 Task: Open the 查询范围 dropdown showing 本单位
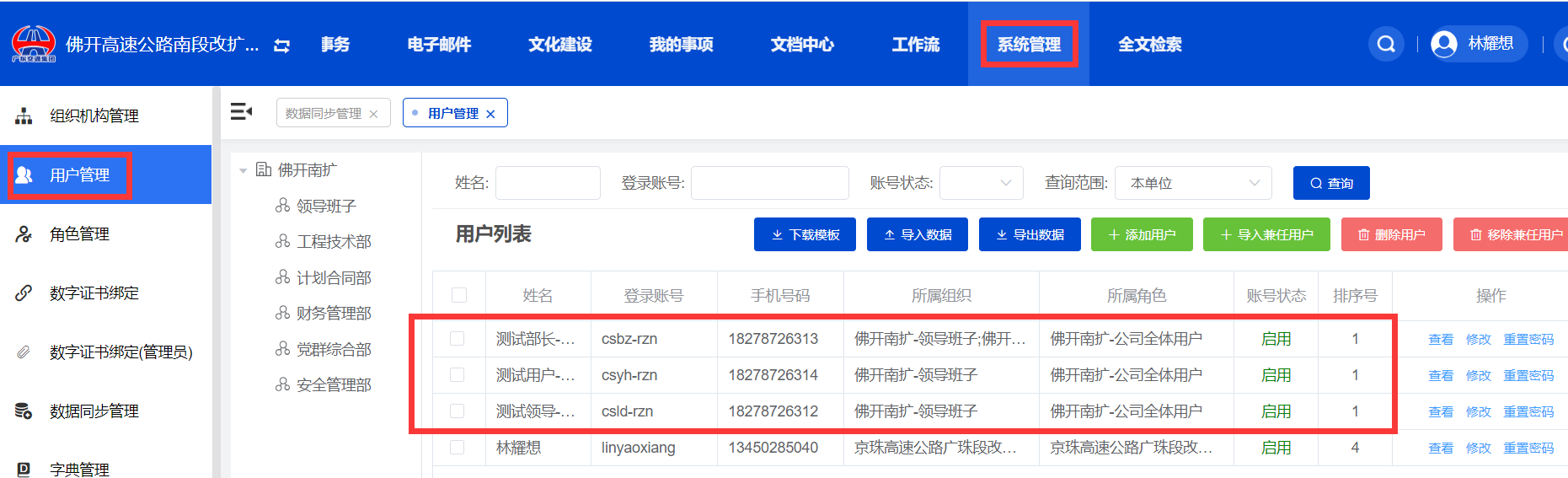1194,183
